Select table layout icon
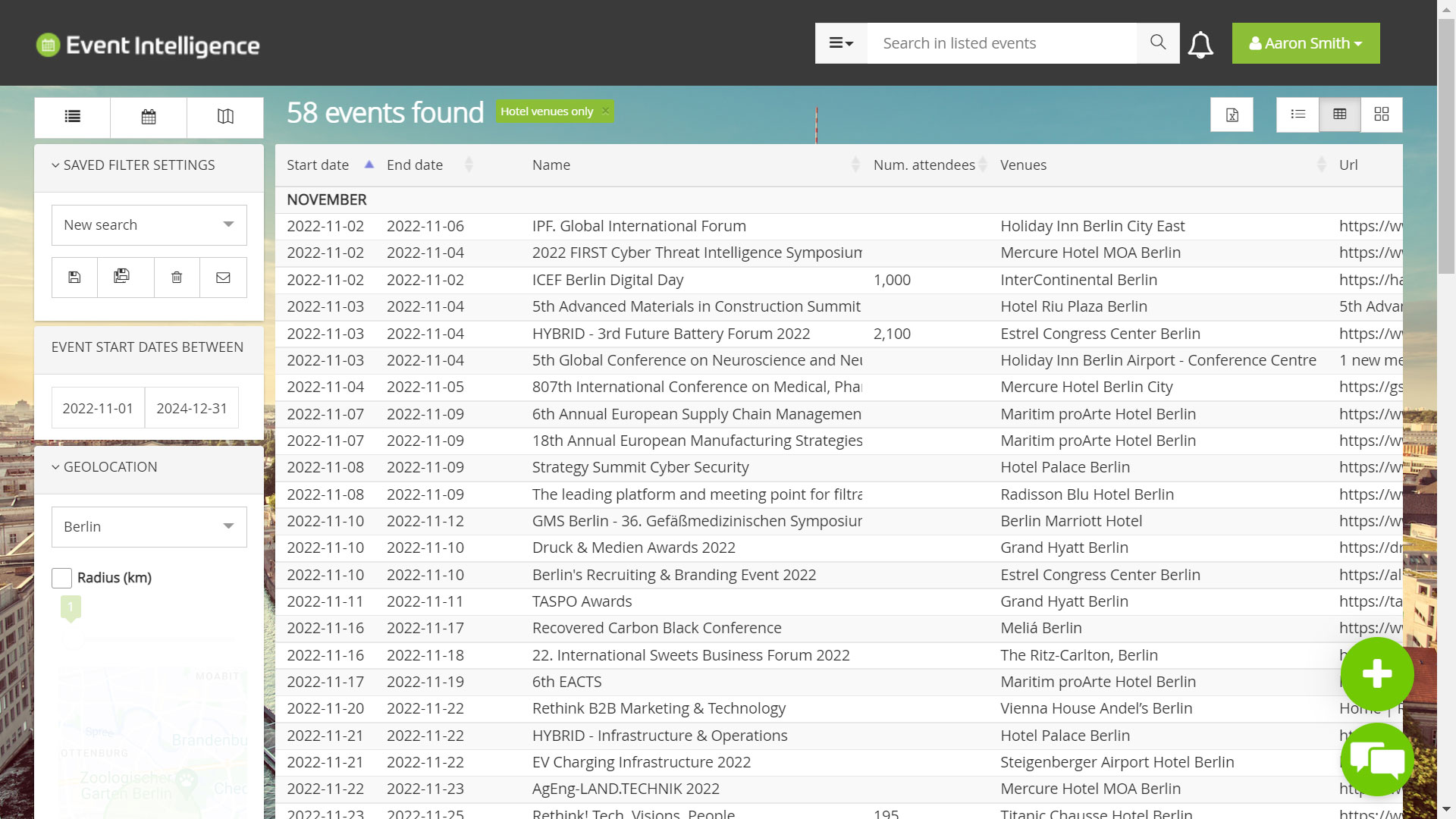Screen dimensions: 1456x819 [x=1340, y=115]
